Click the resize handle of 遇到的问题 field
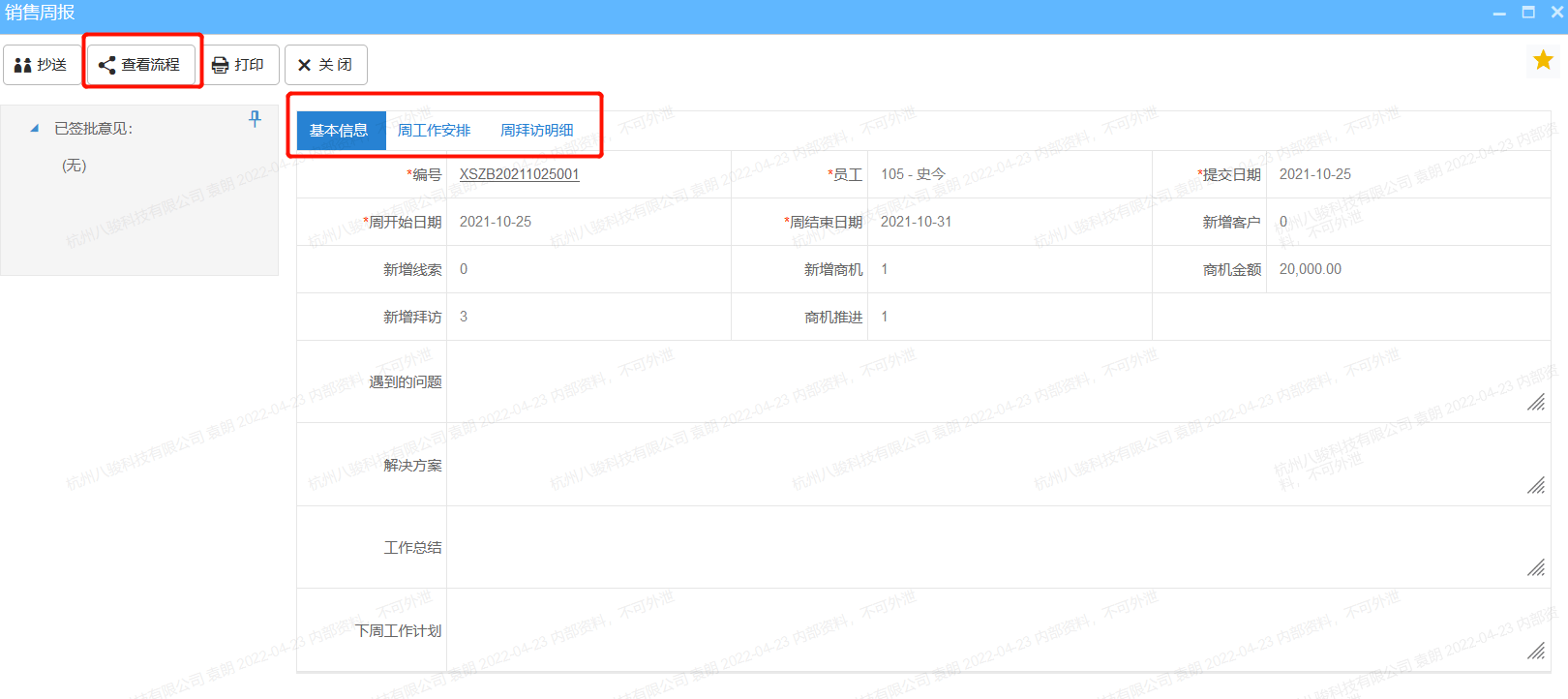Viewport: 1568px width, 699px height. pos(1536,402)
